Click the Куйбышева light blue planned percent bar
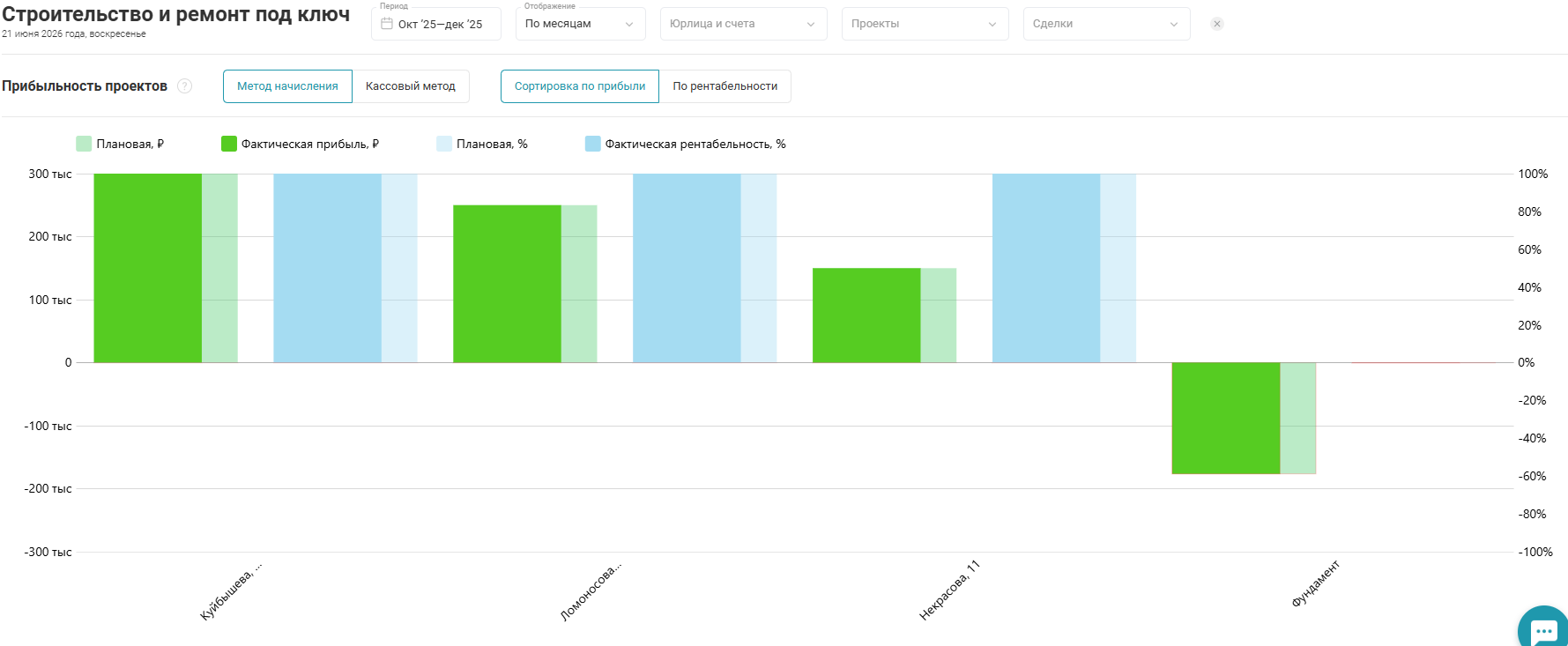The width and height of the screenshot is (1568, 646). pyautogui.click(x=399, y=268)
